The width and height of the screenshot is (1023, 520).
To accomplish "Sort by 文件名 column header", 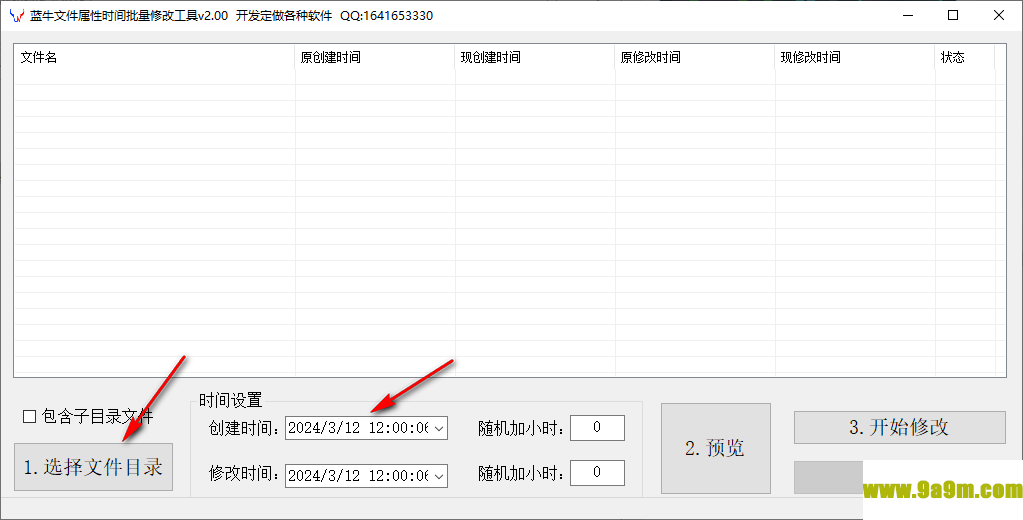I will pos(155,57).
